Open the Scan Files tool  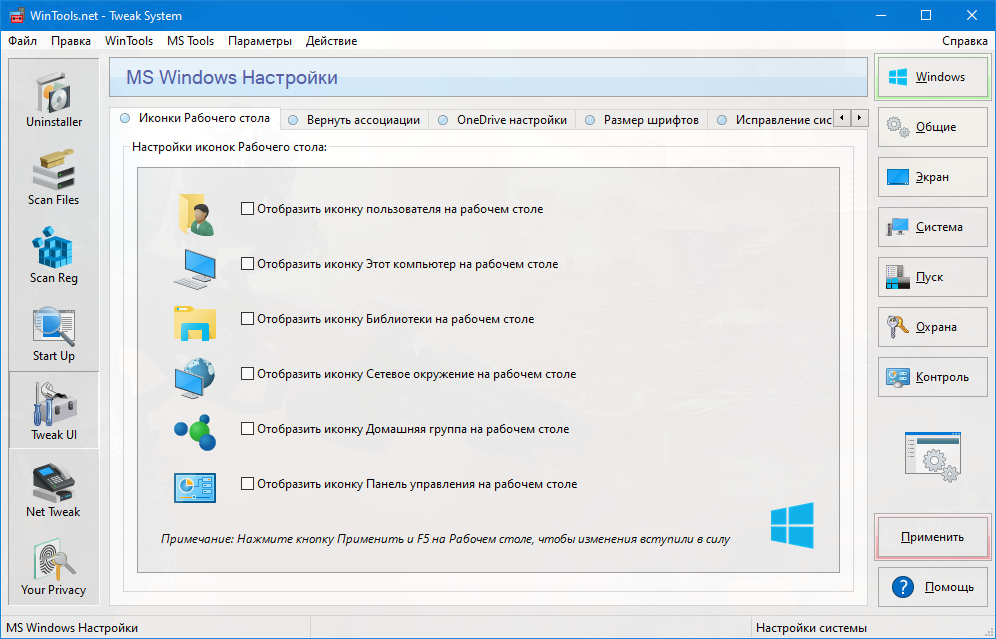54,177
